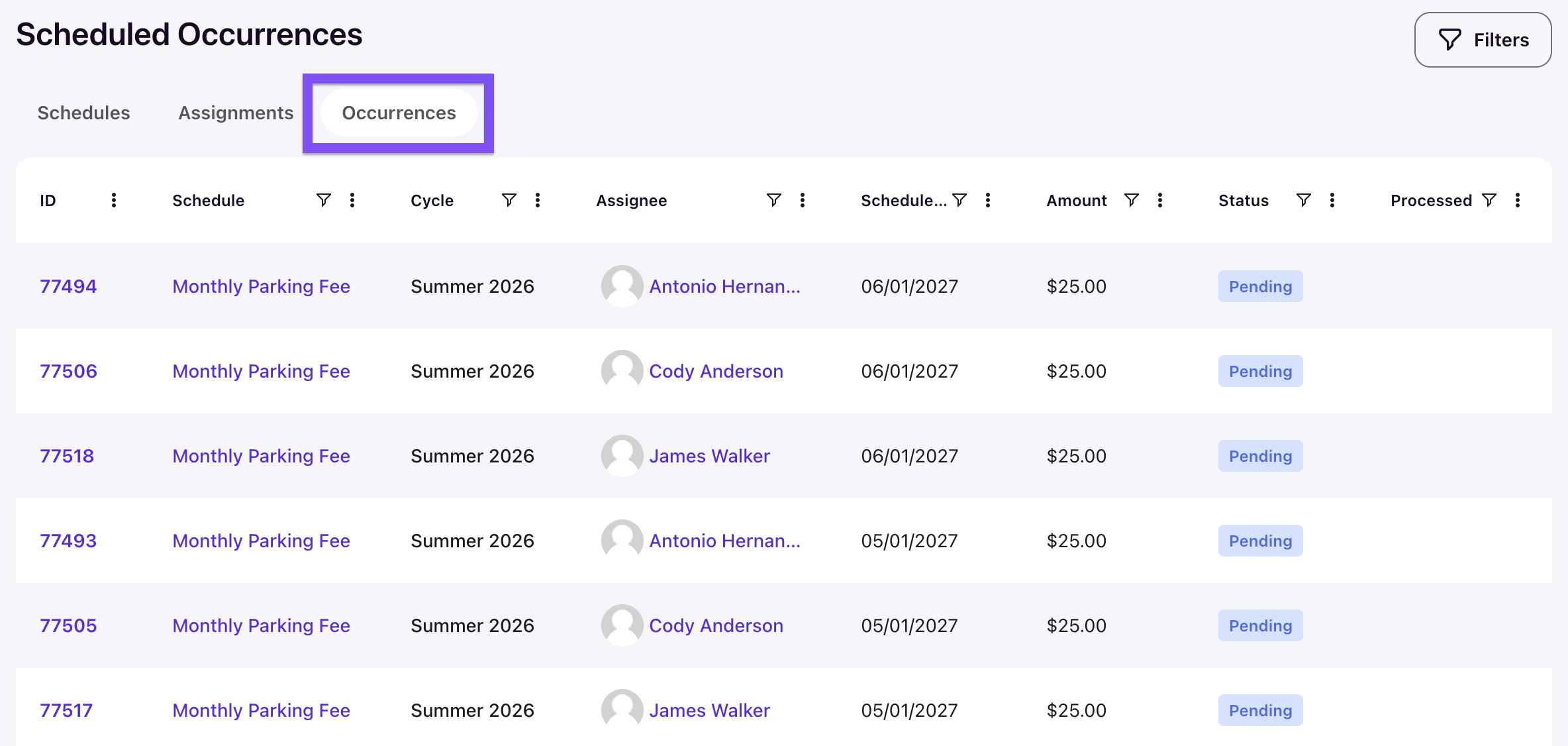
Task: Open the Cycle column options menu
Action: 538,200
